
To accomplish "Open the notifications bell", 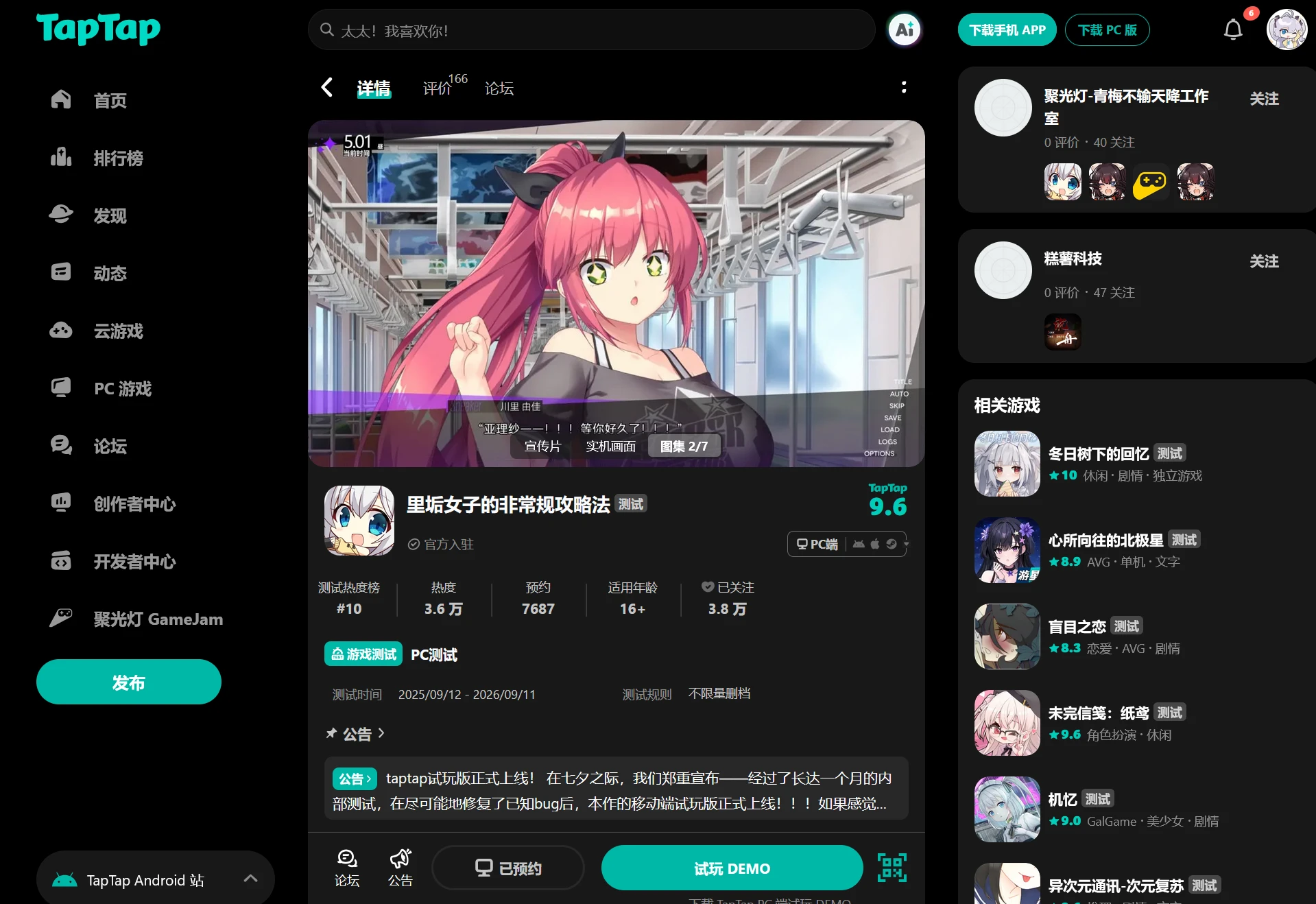I will [x=1233, y=29].
